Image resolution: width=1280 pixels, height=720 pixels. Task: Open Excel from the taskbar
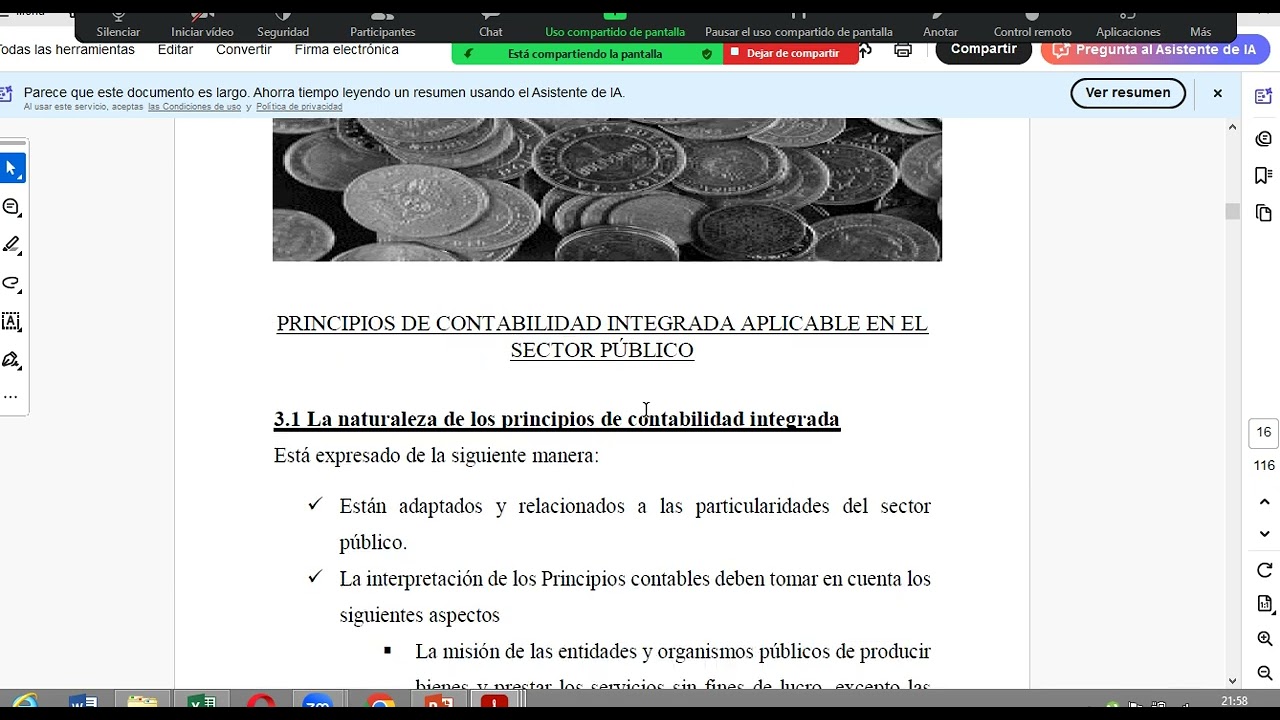(x=202, y=703)
